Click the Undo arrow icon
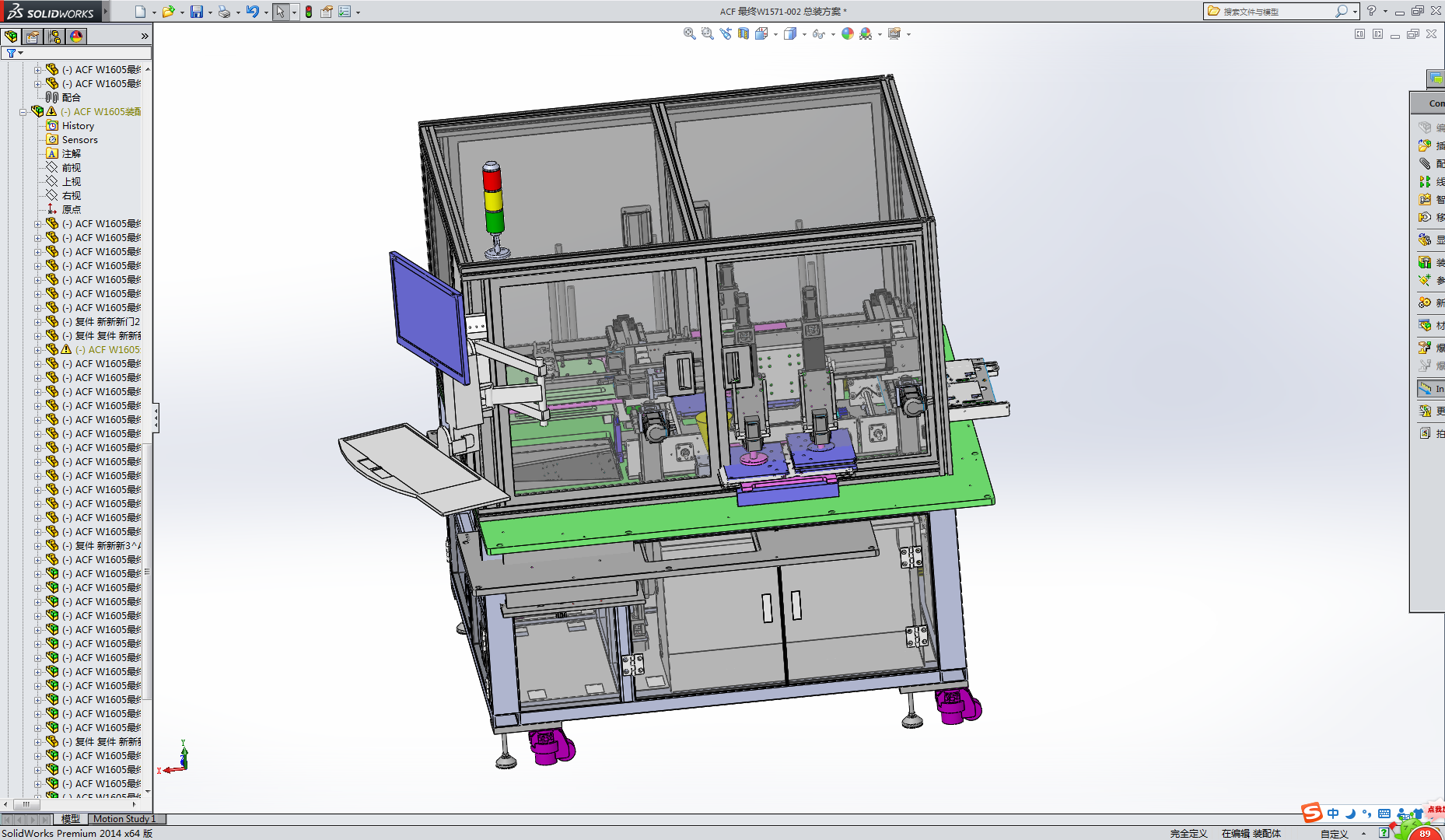This screenshot has height=840, width=1445. point(252,12)
